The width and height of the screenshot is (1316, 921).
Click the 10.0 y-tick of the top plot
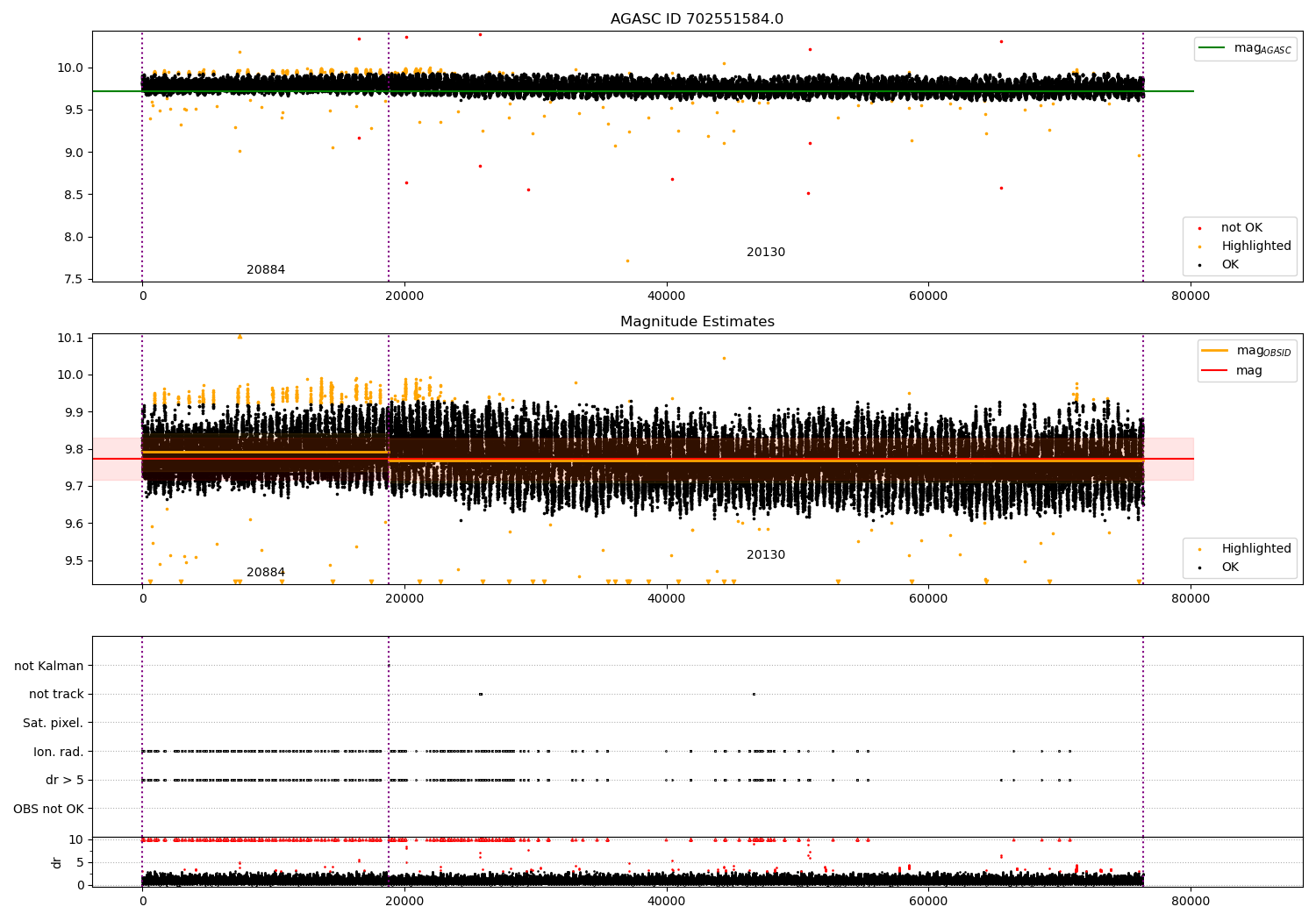click(69, 68)
